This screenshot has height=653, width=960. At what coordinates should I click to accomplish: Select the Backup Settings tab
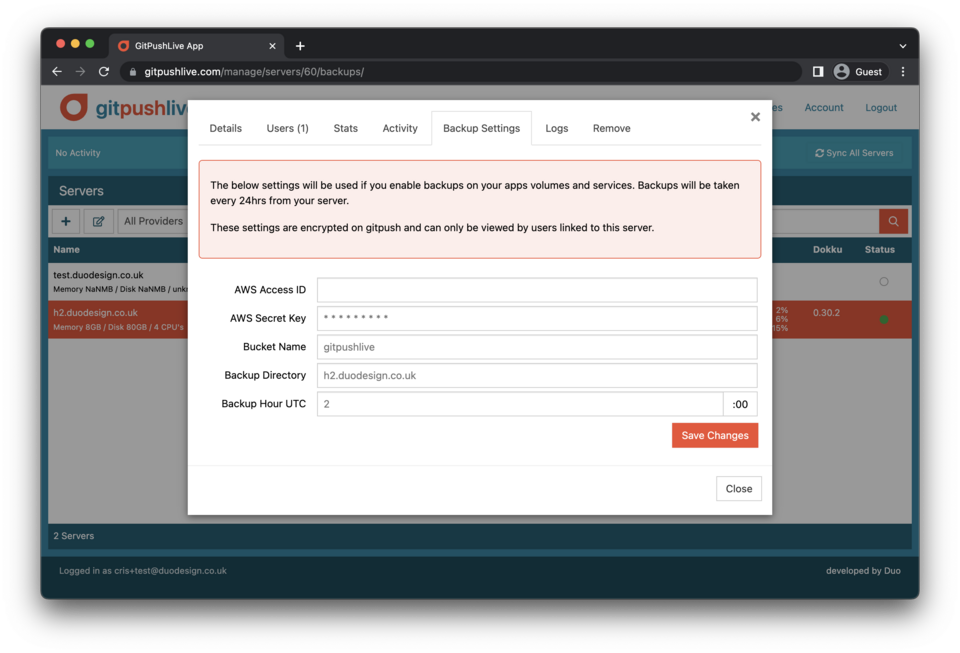pyautogui.click(x=481, y=129)
